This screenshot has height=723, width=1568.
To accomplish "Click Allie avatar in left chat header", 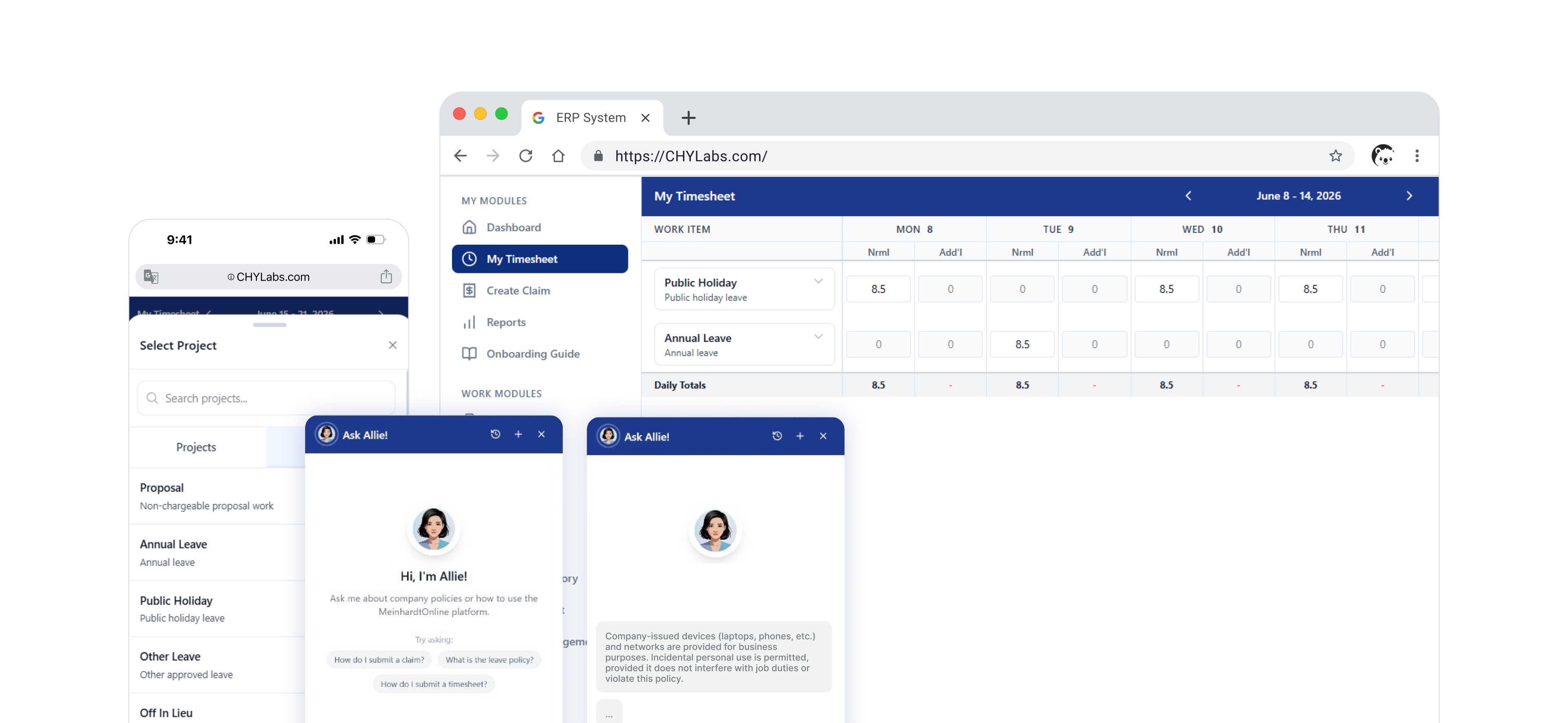I will [x=326, y=434].
